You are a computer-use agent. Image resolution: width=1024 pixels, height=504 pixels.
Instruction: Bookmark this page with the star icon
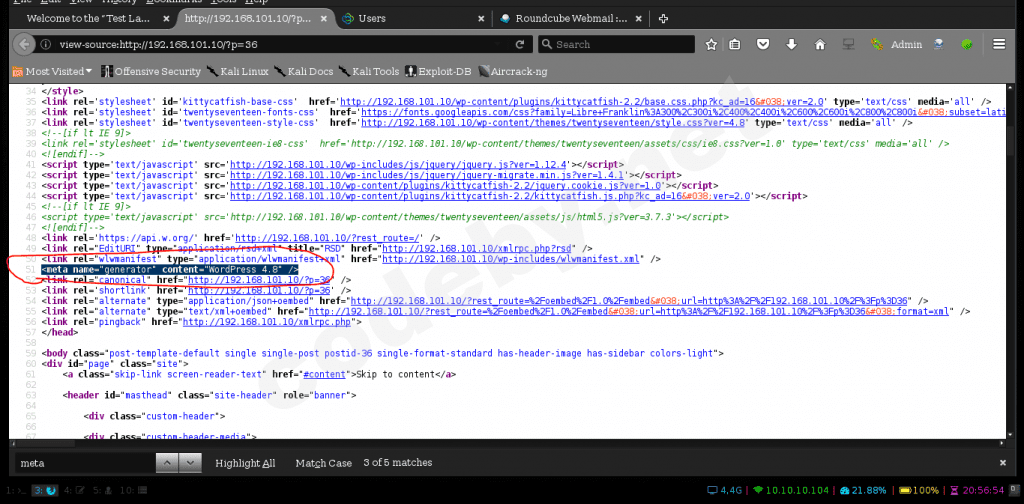(711, 44)
